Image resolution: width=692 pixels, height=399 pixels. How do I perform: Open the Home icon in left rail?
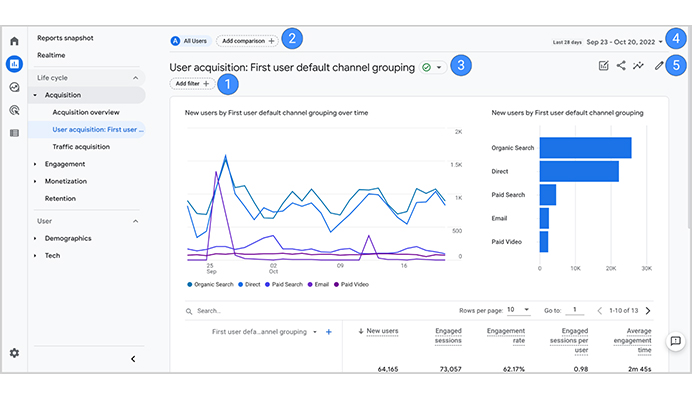(x=14, y=41)
